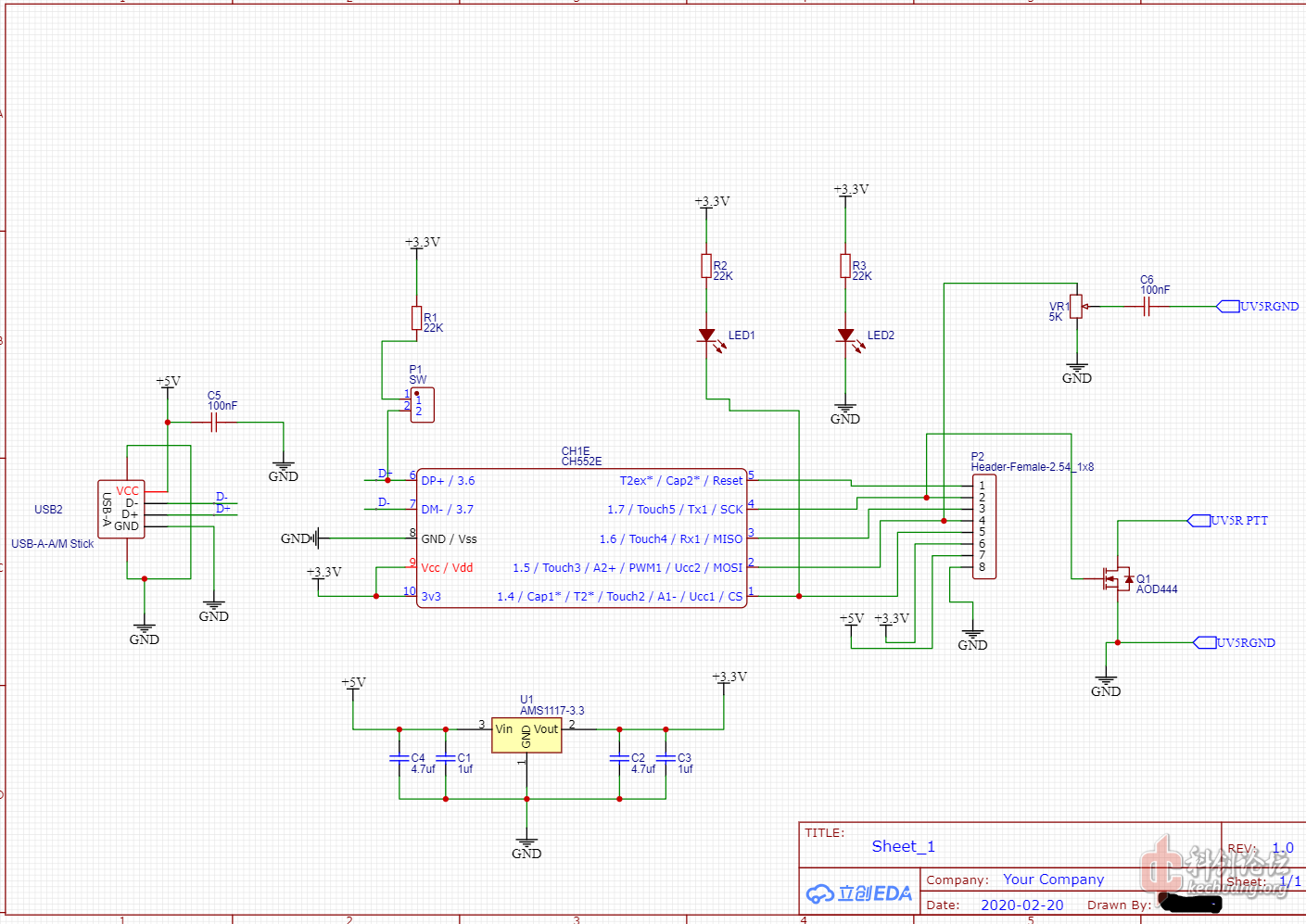Select the REV 1.0 value
The width and height of the screenshot is (1306, 924).
coord(1282,848)
